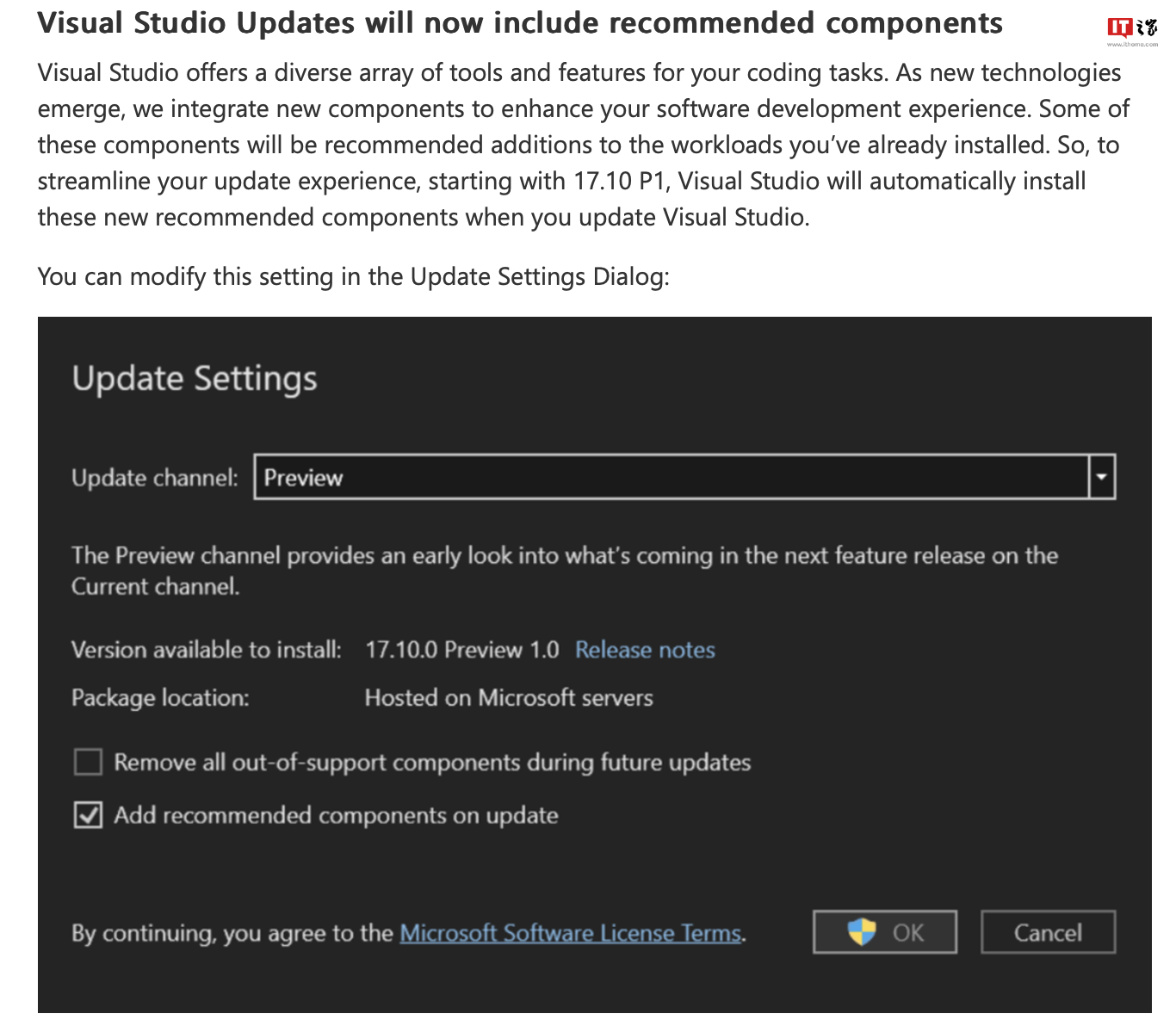Viewport: 1176px width, 1026px height.
Task: Click the IT Home logo watermark
Action: [1131, 29]
